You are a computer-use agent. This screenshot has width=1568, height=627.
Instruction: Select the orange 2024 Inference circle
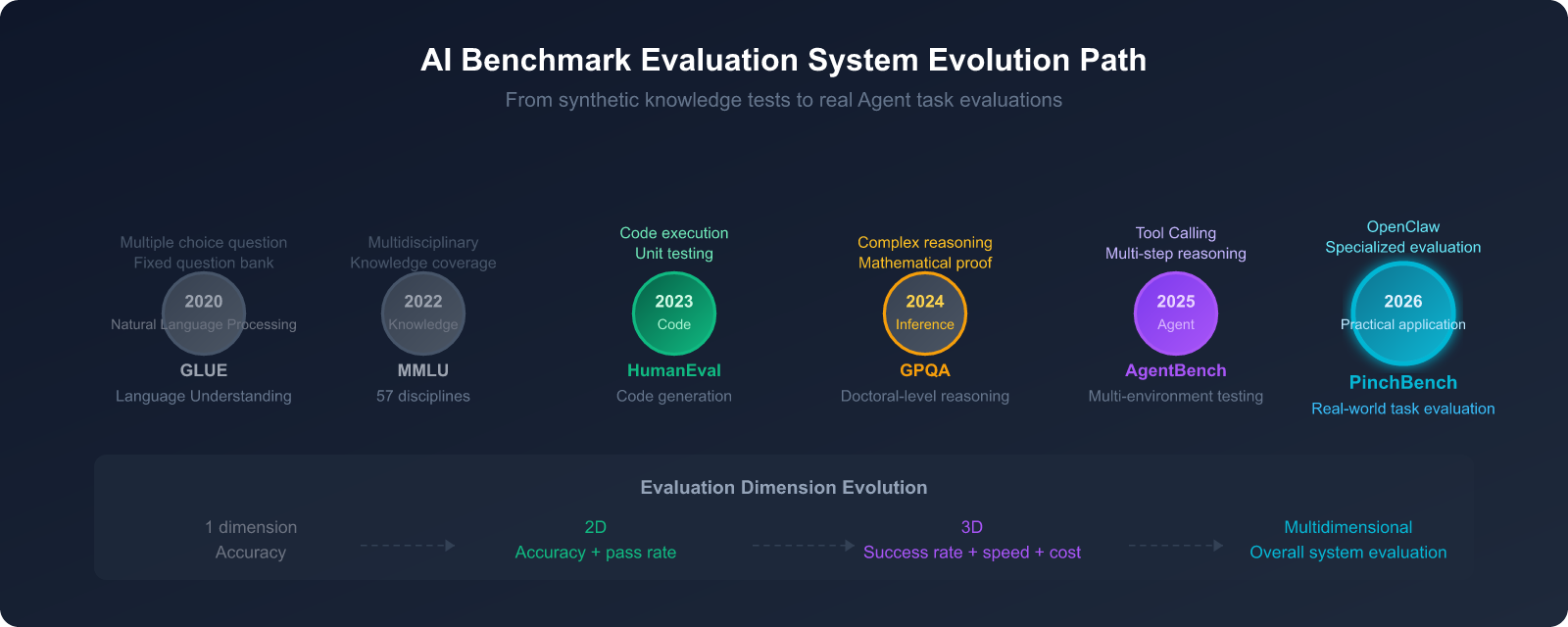click(x=925, y=313)
